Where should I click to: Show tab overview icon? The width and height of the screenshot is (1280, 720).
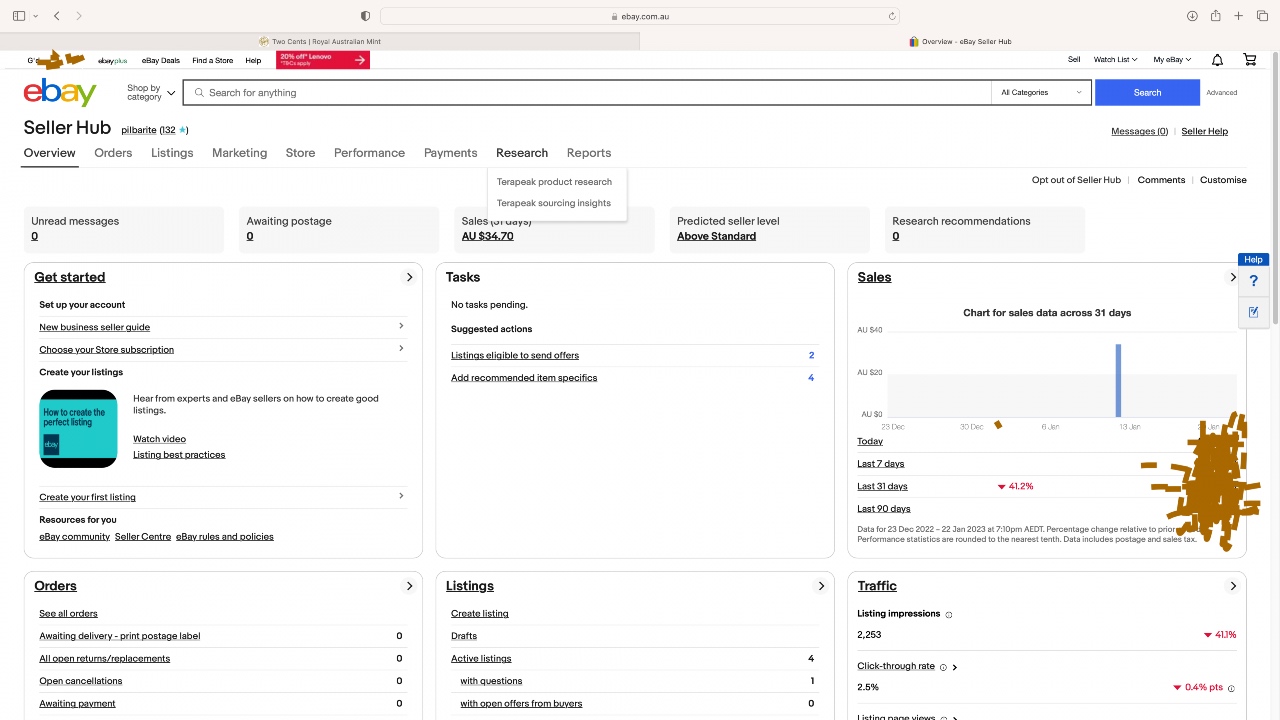[x=1262, y=16]
